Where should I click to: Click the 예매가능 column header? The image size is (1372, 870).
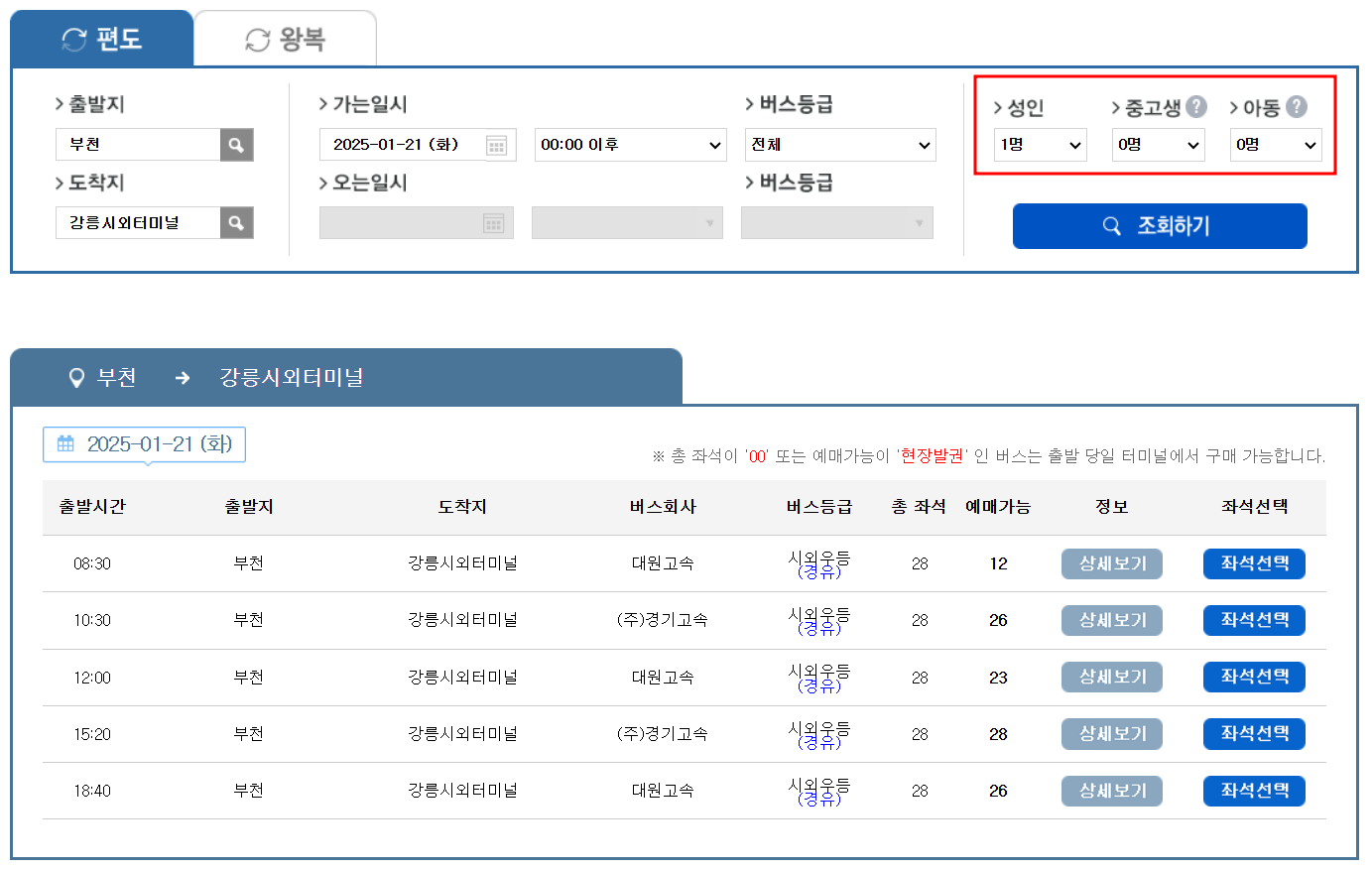(998, 507)
